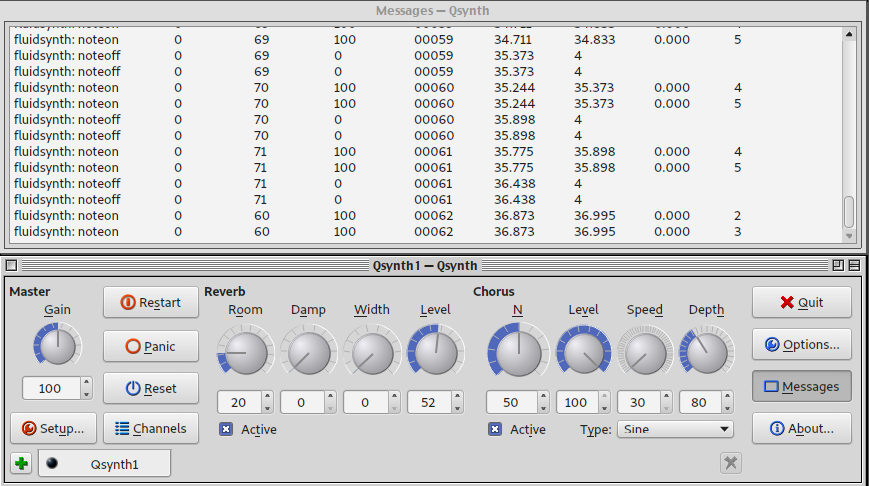Open the Options dialog
The image size is (869, 486).
point(801,345)
